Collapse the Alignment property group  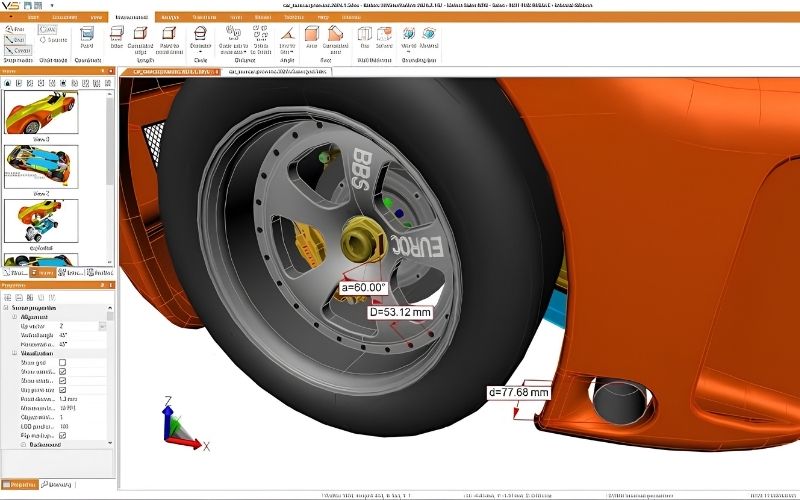click(x=15, y=317)
